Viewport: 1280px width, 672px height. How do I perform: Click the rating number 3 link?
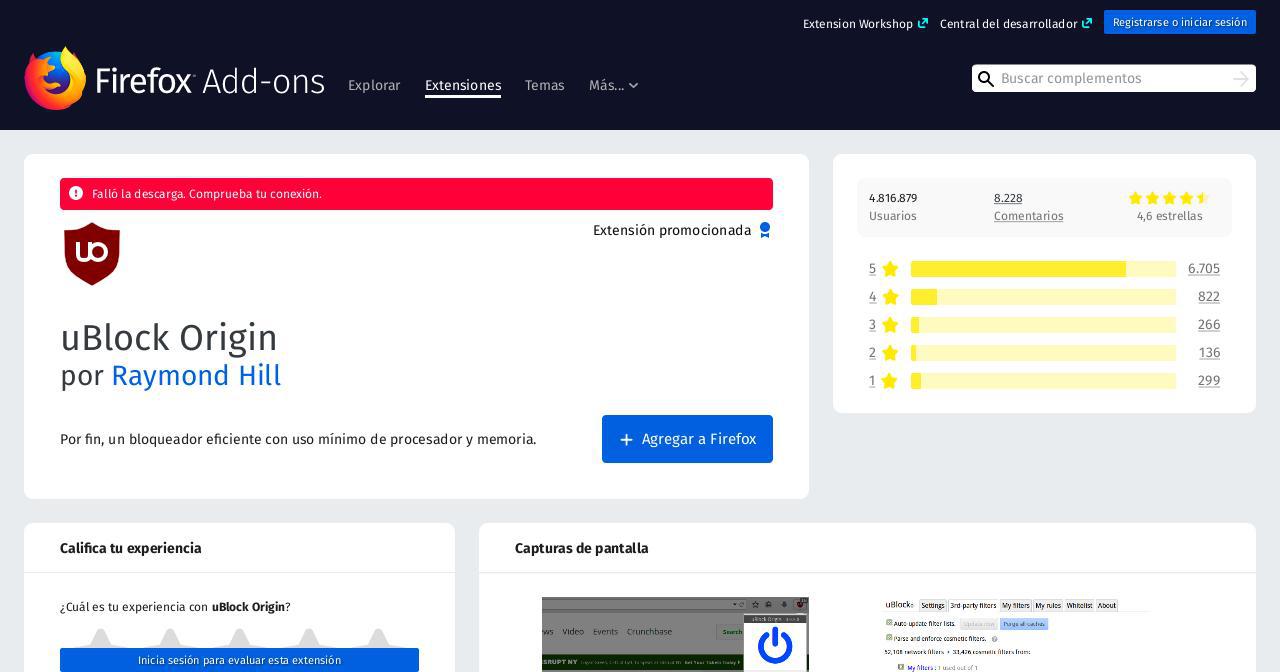coord(872,325)
